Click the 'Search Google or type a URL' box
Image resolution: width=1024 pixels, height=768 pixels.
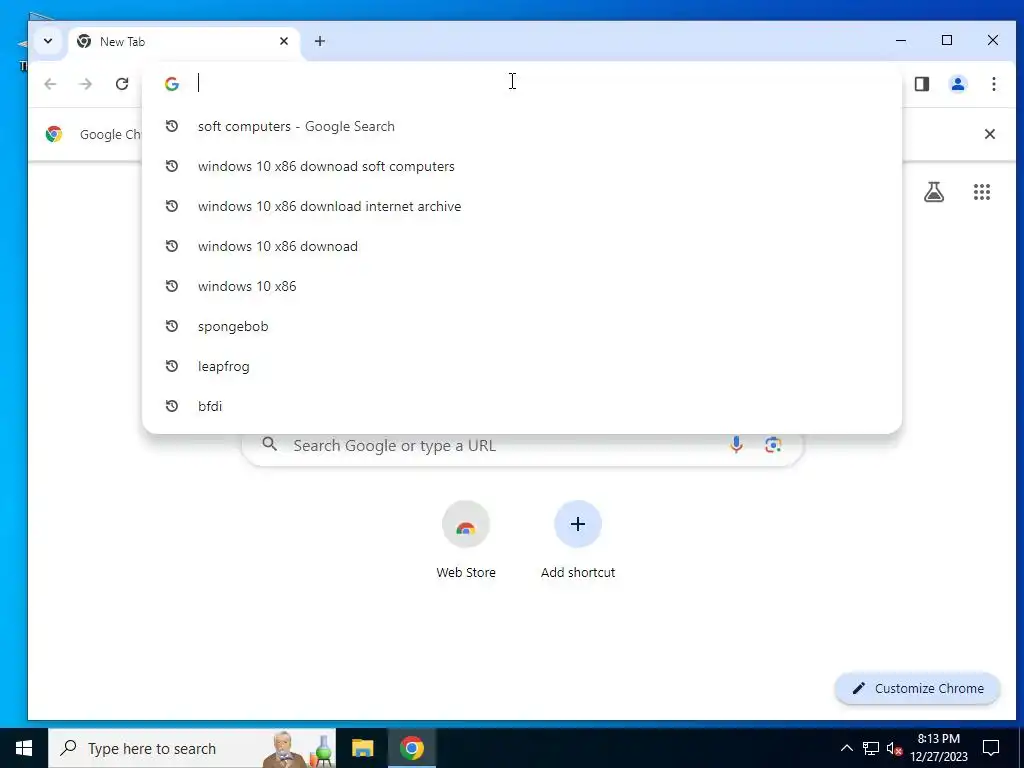point(522,445)
